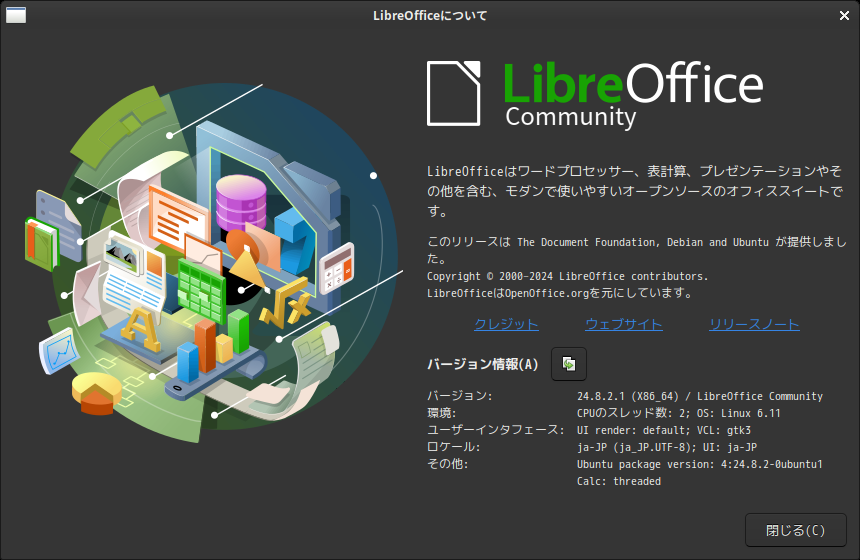The width and height of the screenshot is (860, 560).
Task: Click the バージョン: label
Action: [x=460, y=395]
